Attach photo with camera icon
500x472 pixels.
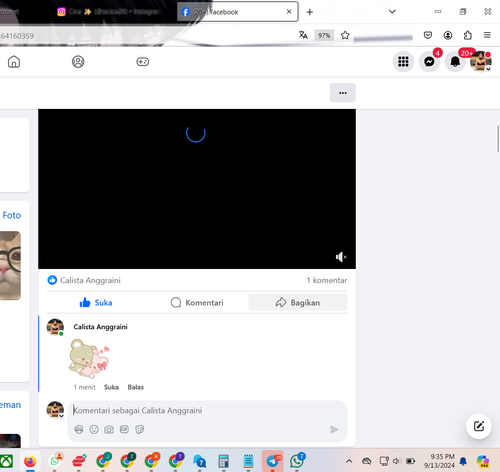coord(109,429)
